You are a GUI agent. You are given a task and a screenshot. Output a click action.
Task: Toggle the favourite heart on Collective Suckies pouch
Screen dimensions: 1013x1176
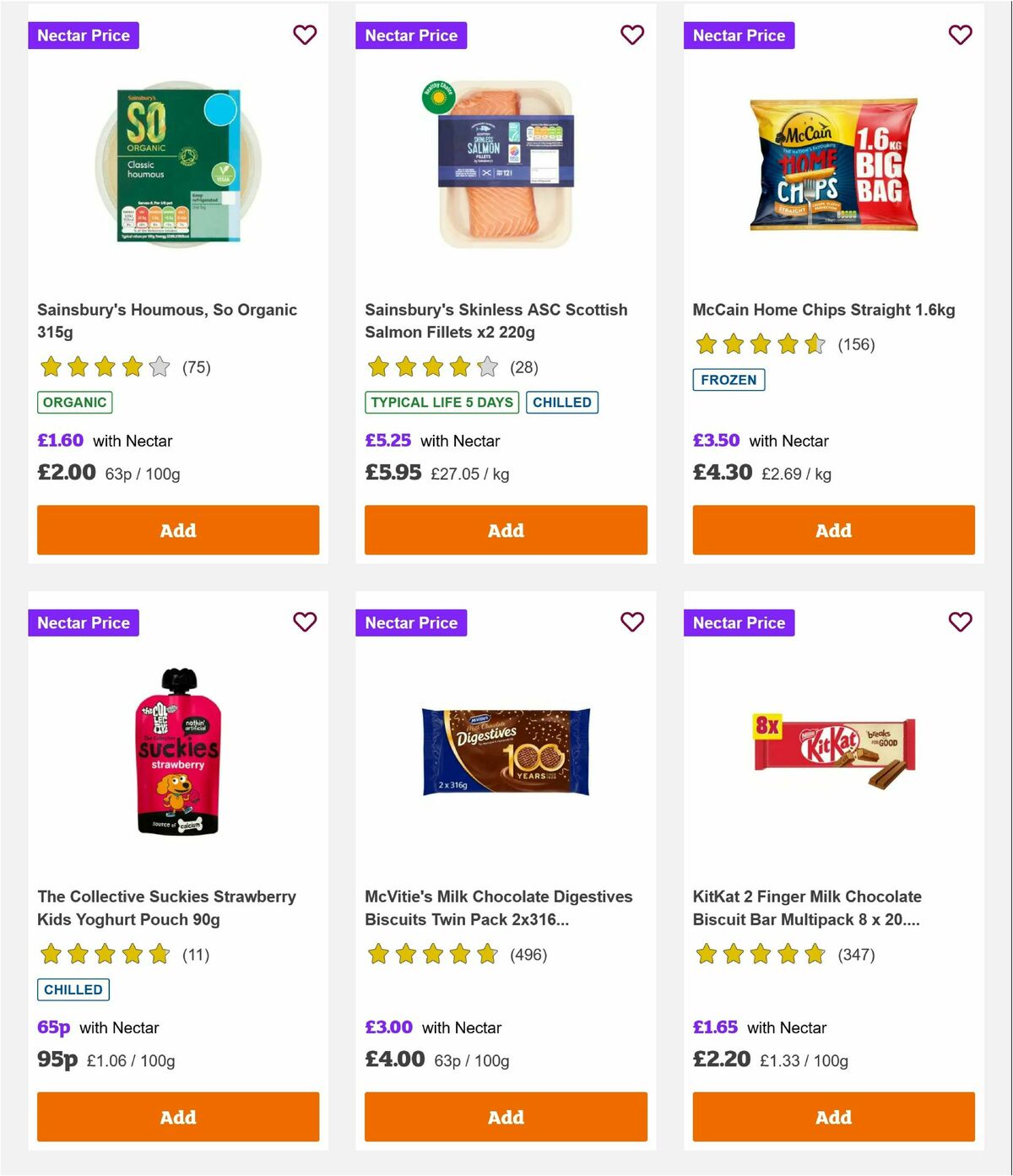click(x=305, y=621)
